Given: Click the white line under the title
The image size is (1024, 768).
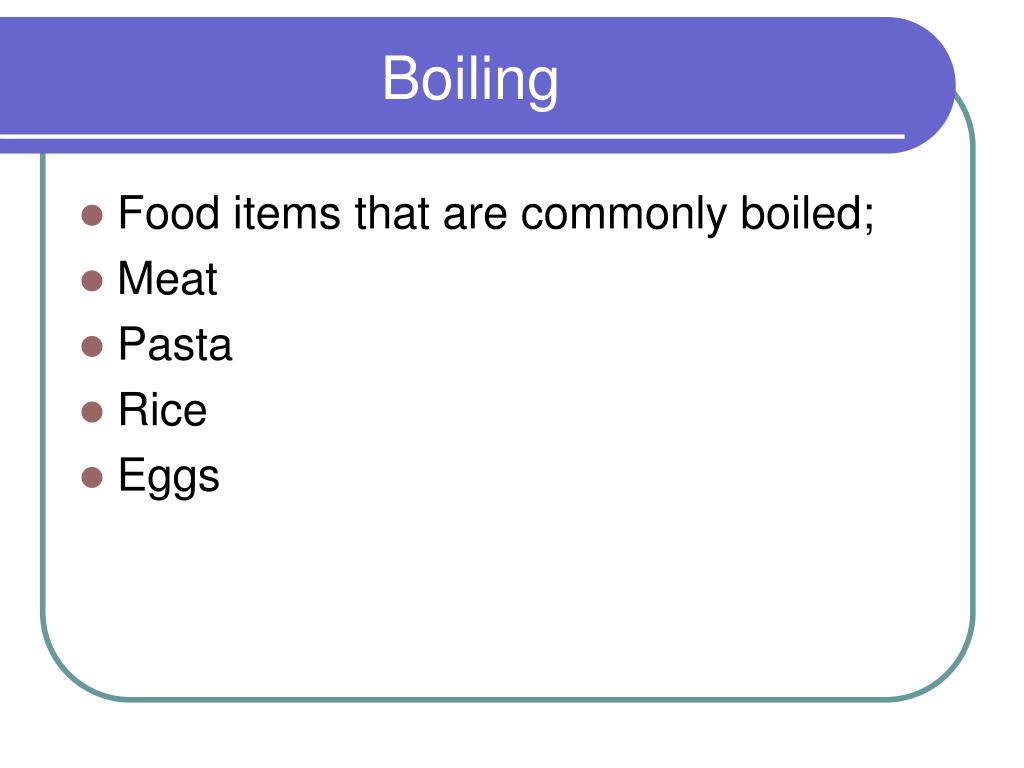Looking at the screenshot, I should pos(452,136).
